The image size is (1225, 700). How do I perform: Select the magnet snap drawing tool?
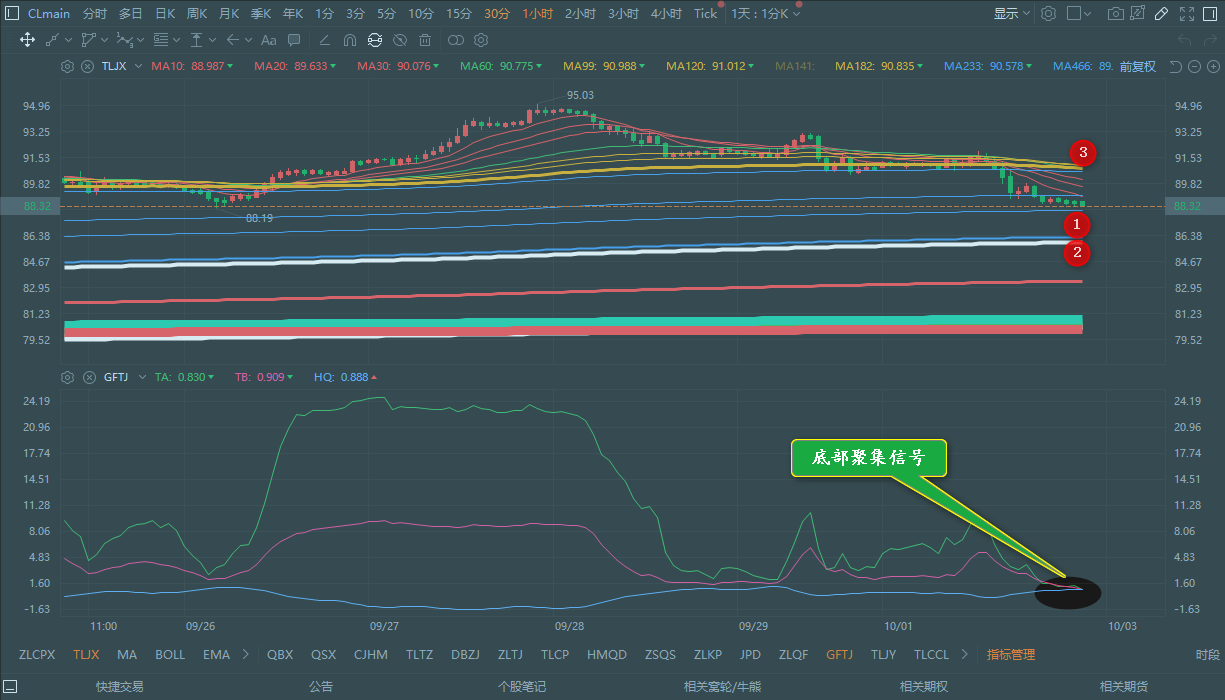[x=349, y=40]
